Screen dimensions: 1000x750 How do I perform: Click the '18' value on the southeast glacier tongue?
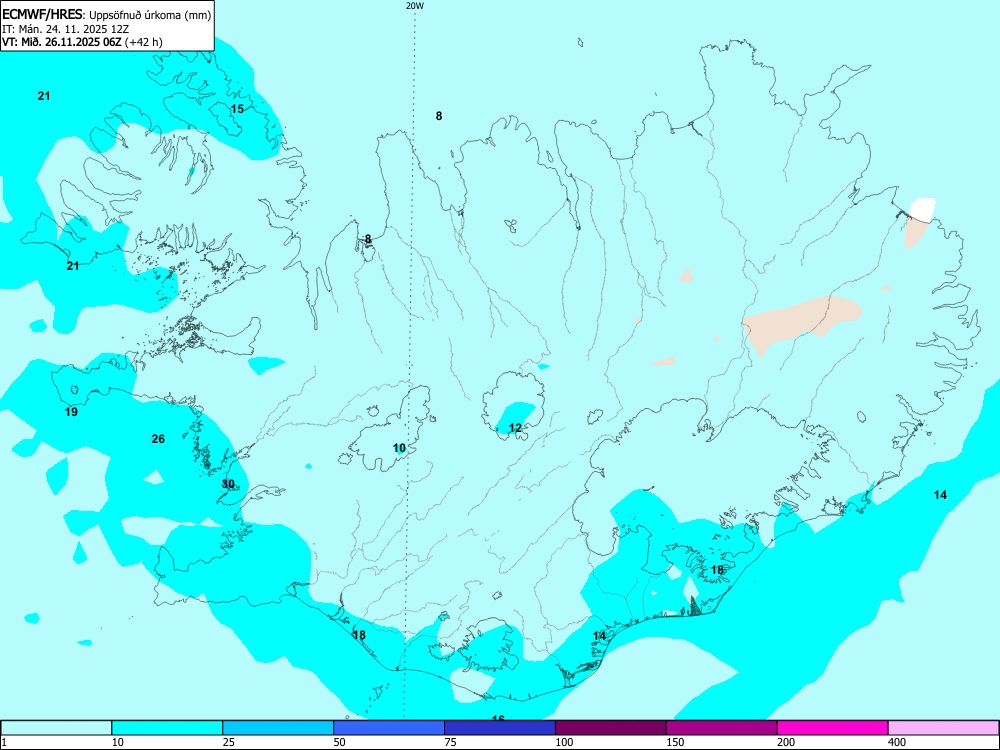pos(717,570)
